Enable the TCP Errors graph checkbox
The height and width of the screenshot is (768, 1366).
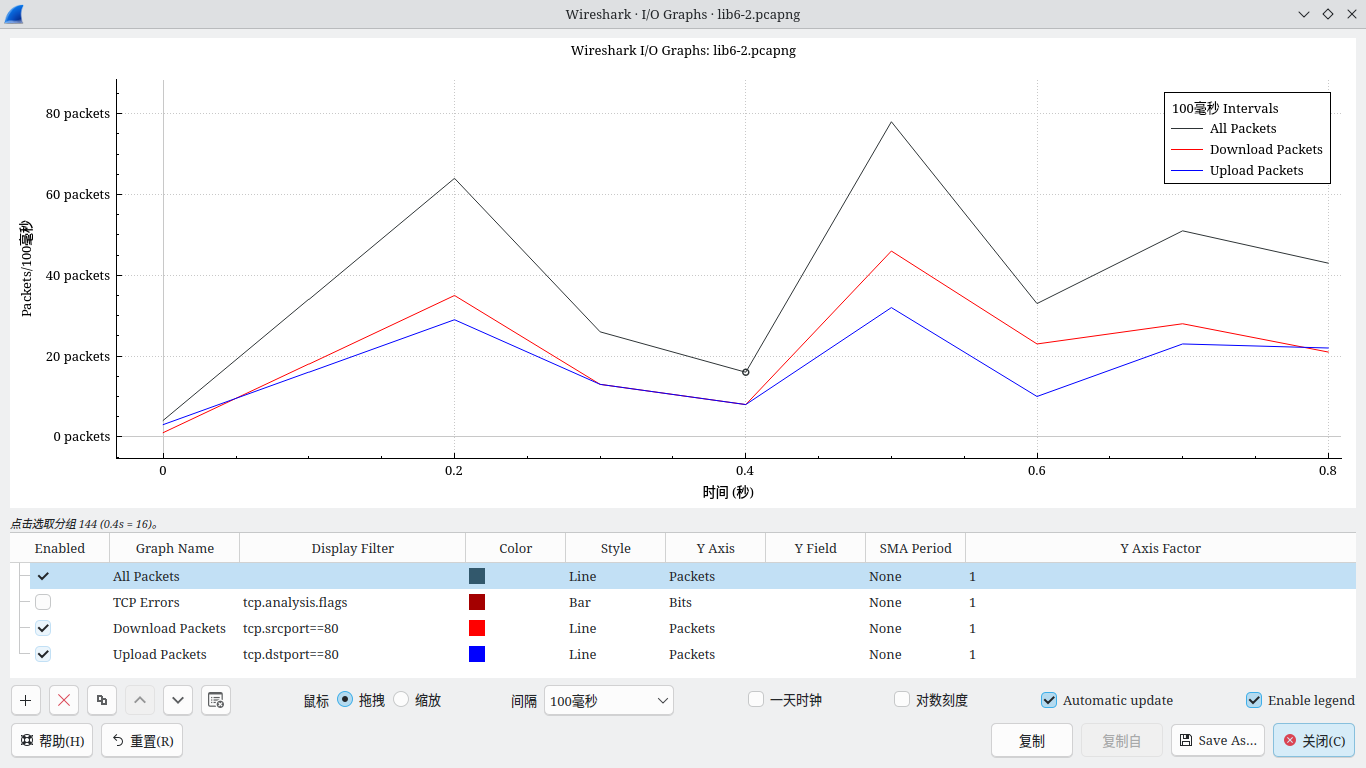[x=43, y=602]
